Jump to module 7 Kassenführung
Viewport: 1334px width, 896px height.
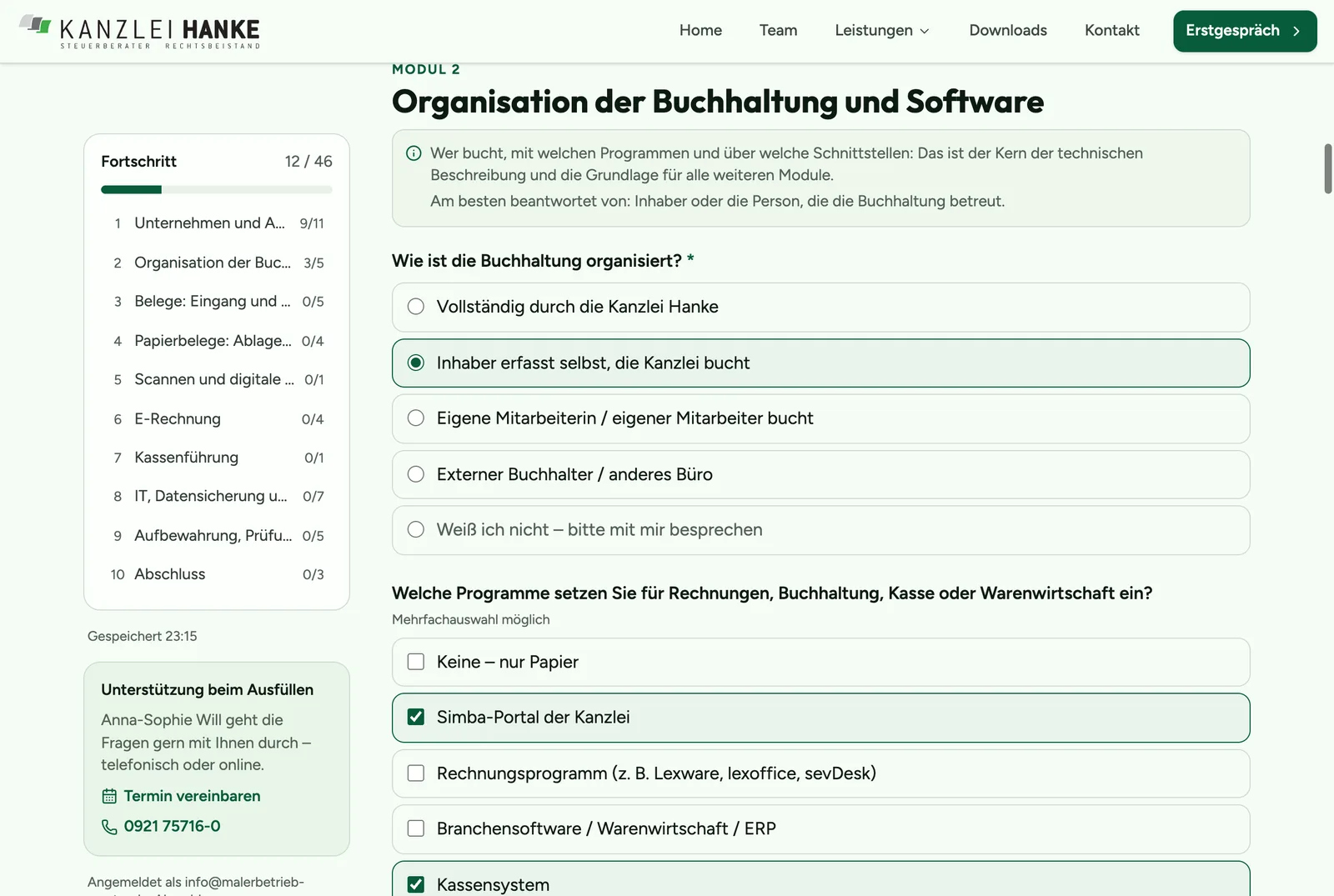[217, 458]
